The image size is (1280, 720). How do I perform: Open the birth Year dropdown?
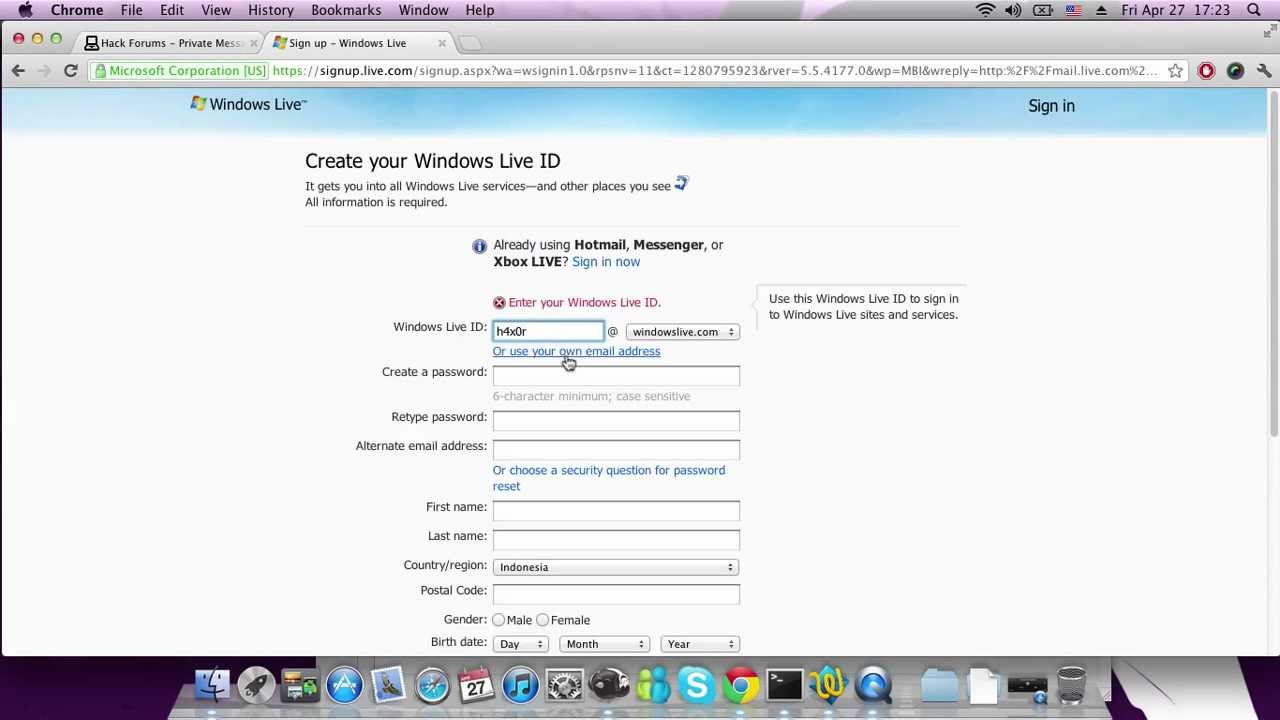700,644
